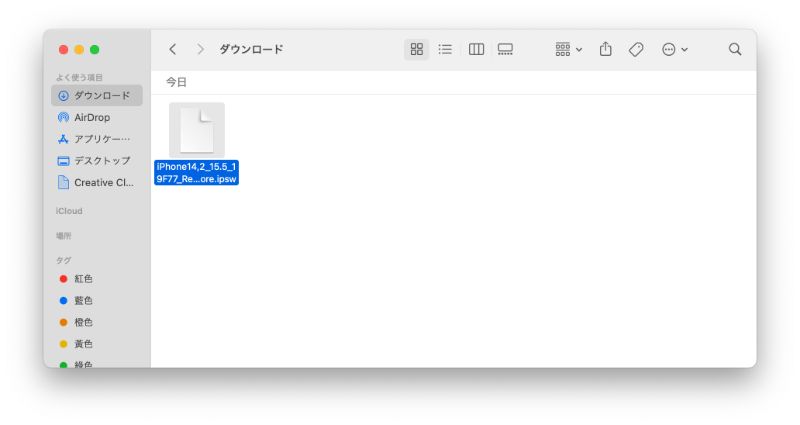The height and width of the screenshot is (425, 800).
Task: Click the タグ section header
Action: 63,260
